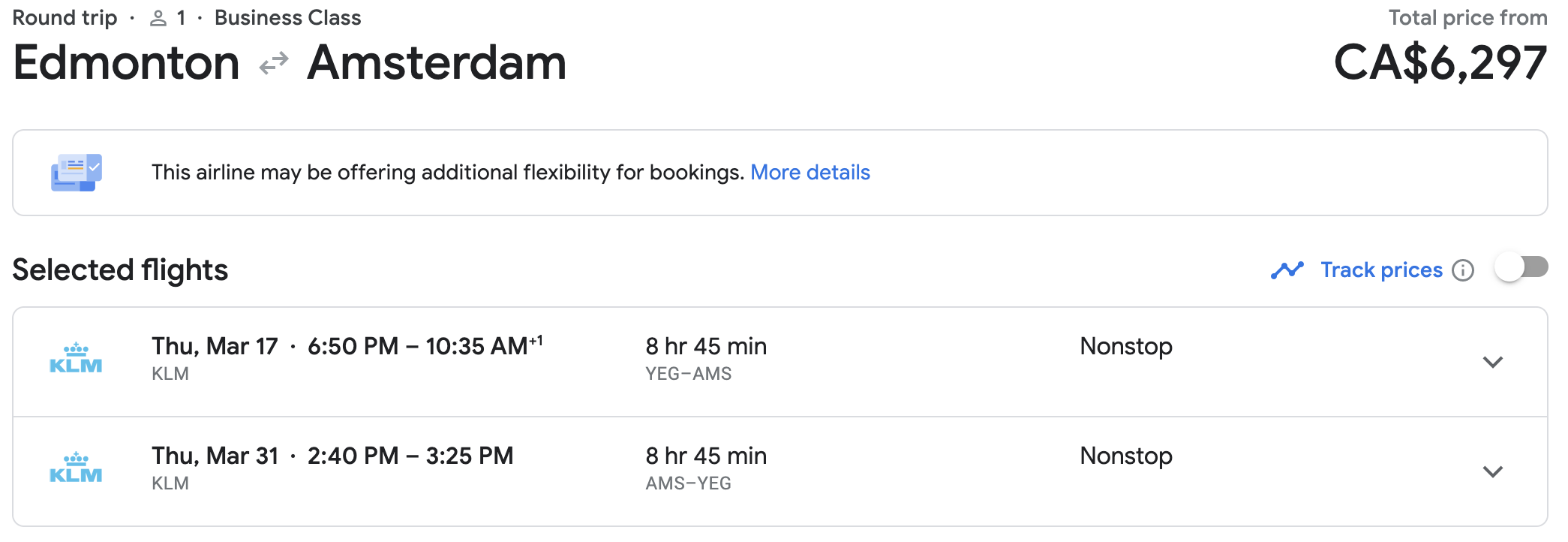Click the passenger person icon
1568x542 pixels.
158,19
